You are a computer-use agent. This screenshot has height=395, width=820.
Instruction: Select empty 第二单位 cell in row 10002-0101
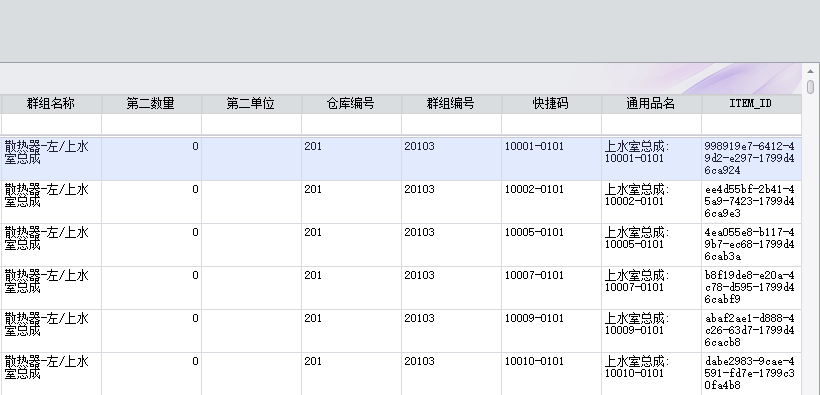251,202
